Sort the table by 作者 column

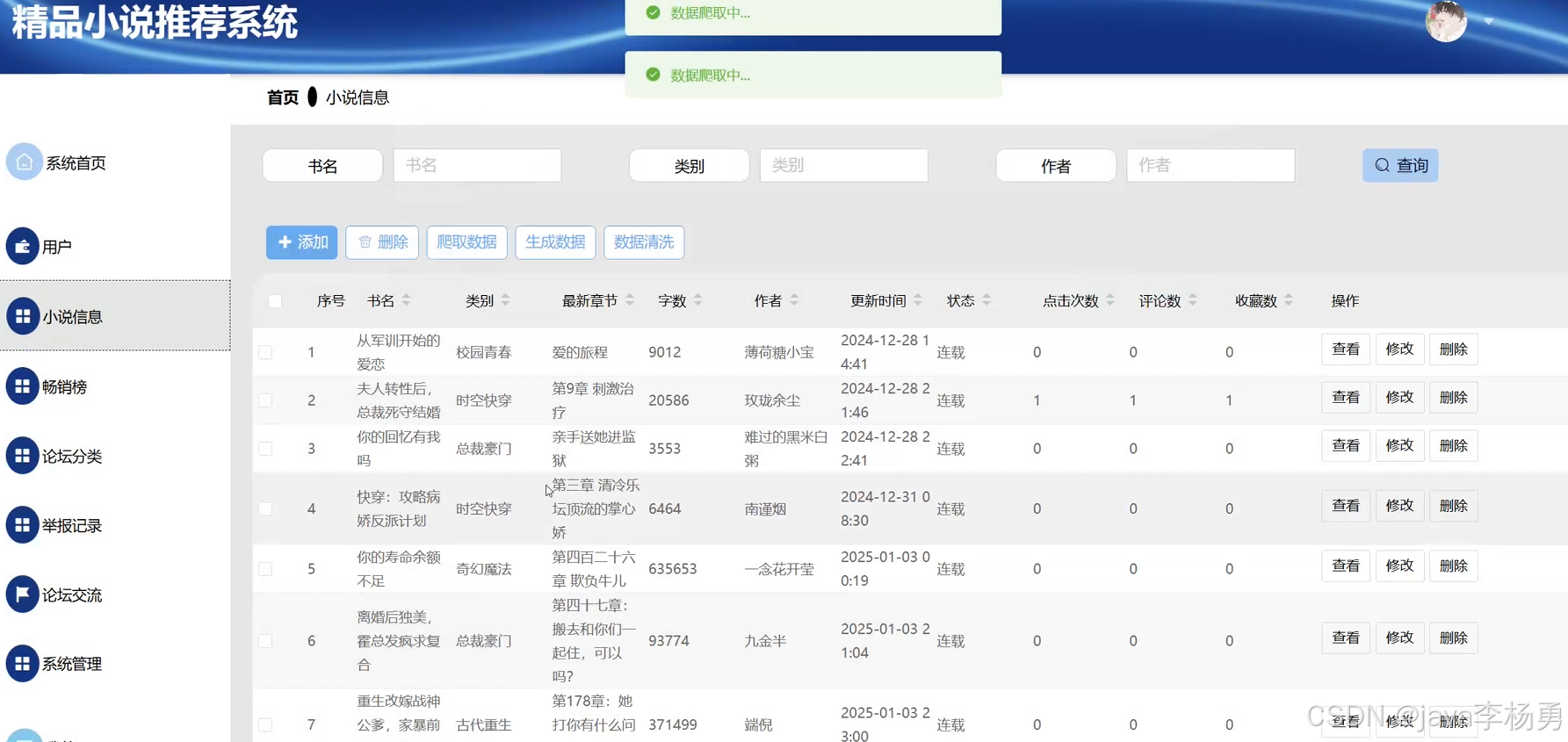coord(793,300)
